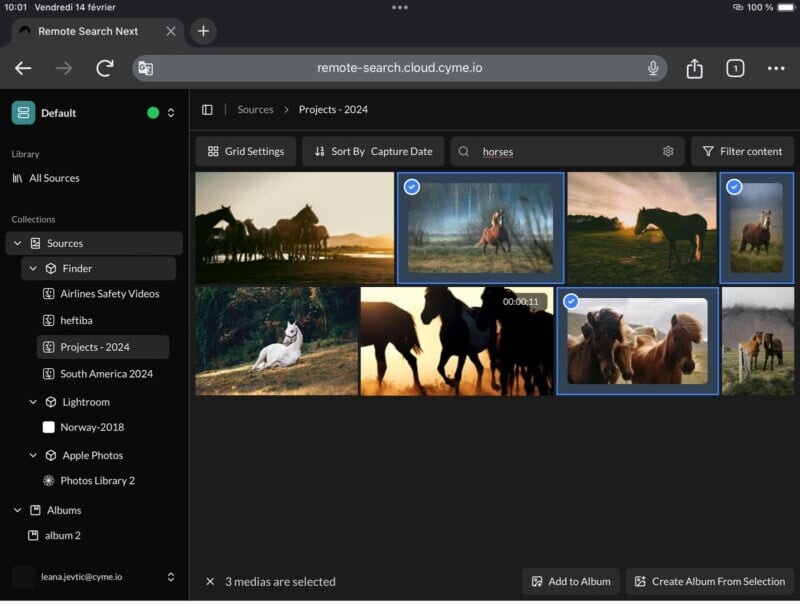Deselect the running horse in mist photo
800x612 pixels.
[412, 187]
